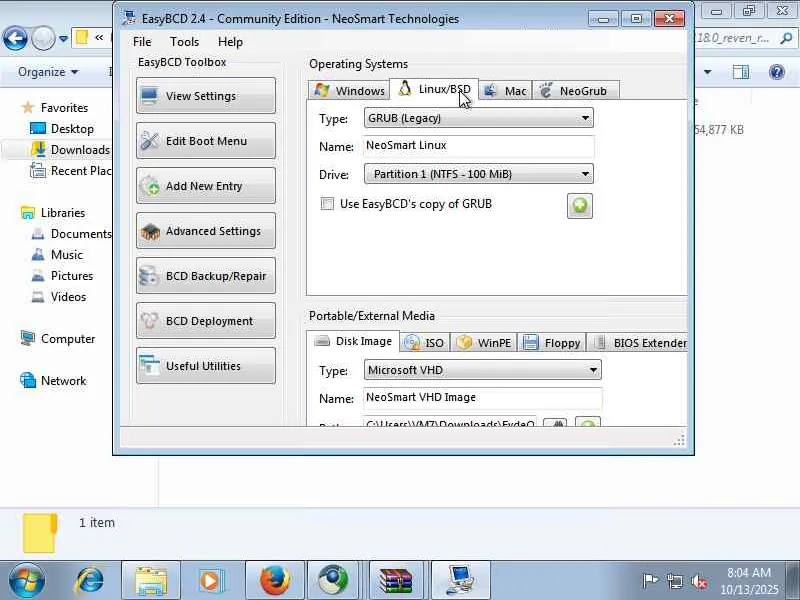Screen dimensions: 800x600
Task: Open Advanced Settings panel
Action: coord(206,231)
